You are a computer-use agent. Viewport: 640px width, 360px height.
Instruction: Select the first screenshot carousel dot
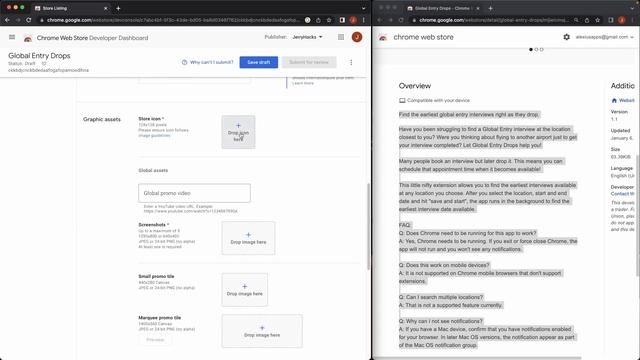click(531, 49)
